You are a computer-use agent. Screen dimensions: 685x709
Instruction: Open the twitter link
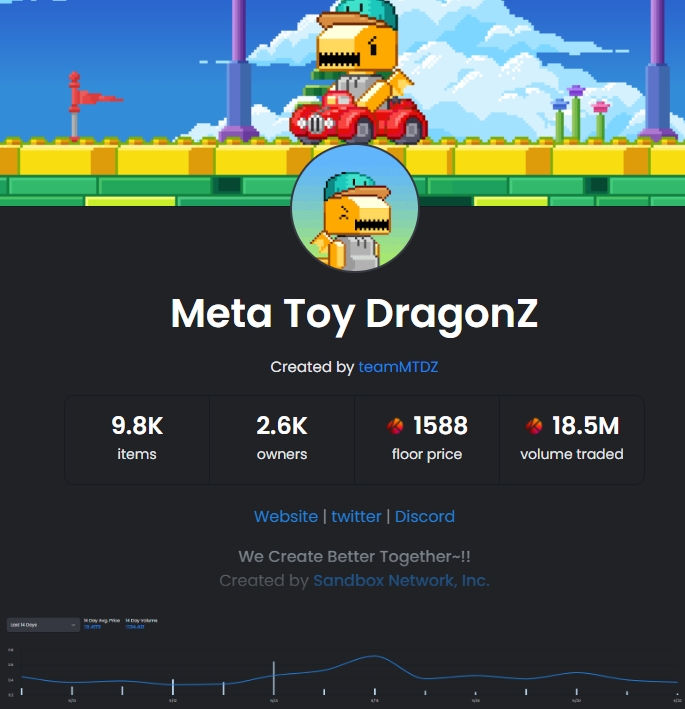tap(356, 516)
